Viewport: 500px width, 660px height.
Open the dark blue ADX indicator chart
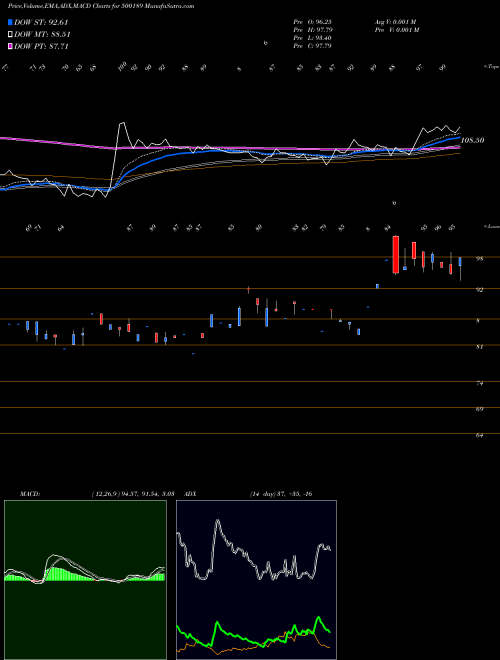tap(256, 580)
